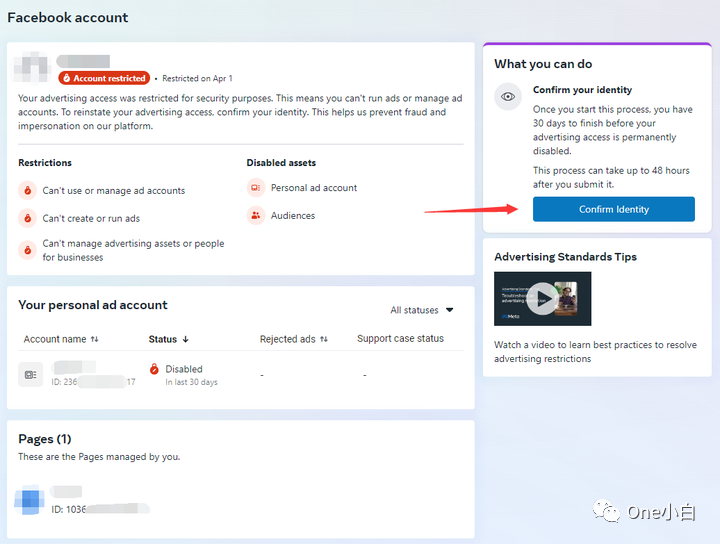Click the Your personal ad account heading

tap(93, 305)
